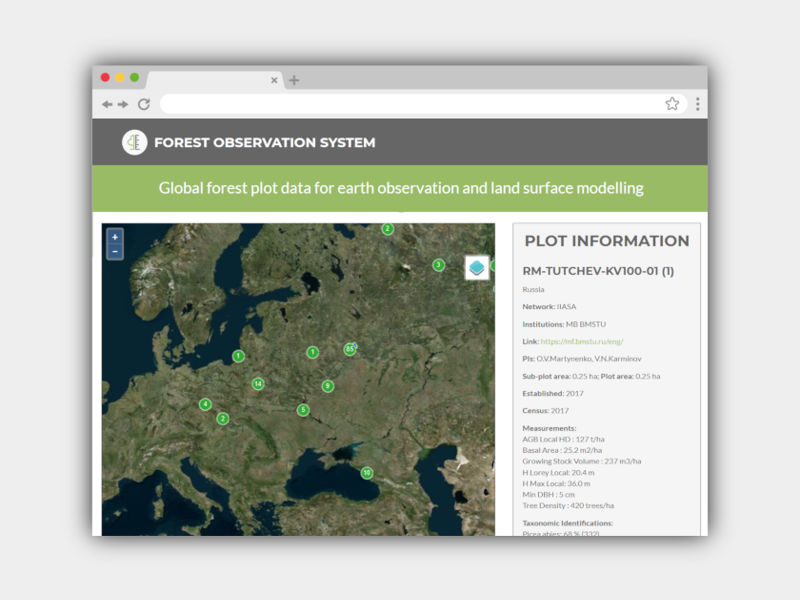
Task: Click the AGB Local HD : 127 t/ha value
Action: [563, 439]
